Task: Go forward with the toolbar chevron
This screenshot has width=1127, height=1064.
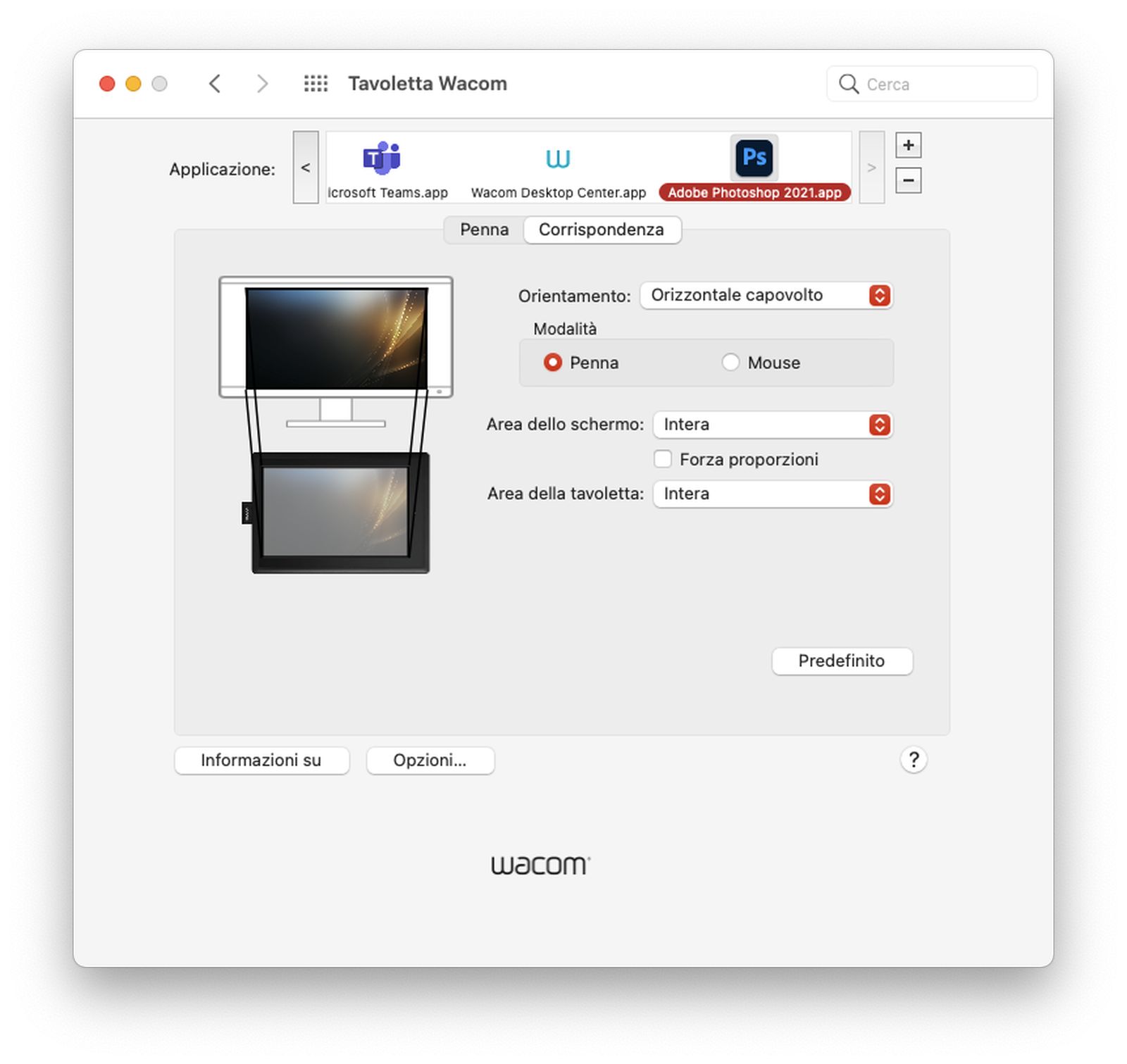Action: (x=262, y=84)
